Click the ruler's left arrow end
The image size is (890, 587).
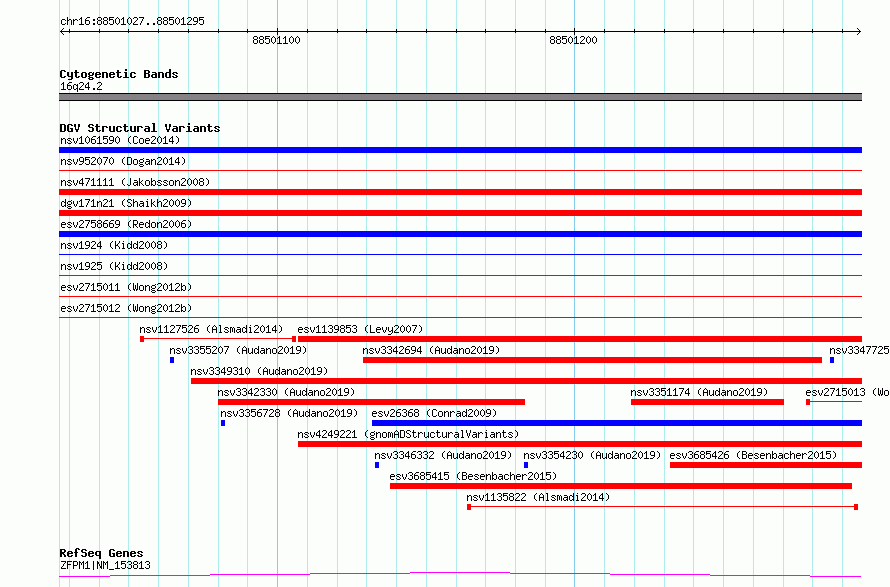pyautogui.click(x=62, y=32)
